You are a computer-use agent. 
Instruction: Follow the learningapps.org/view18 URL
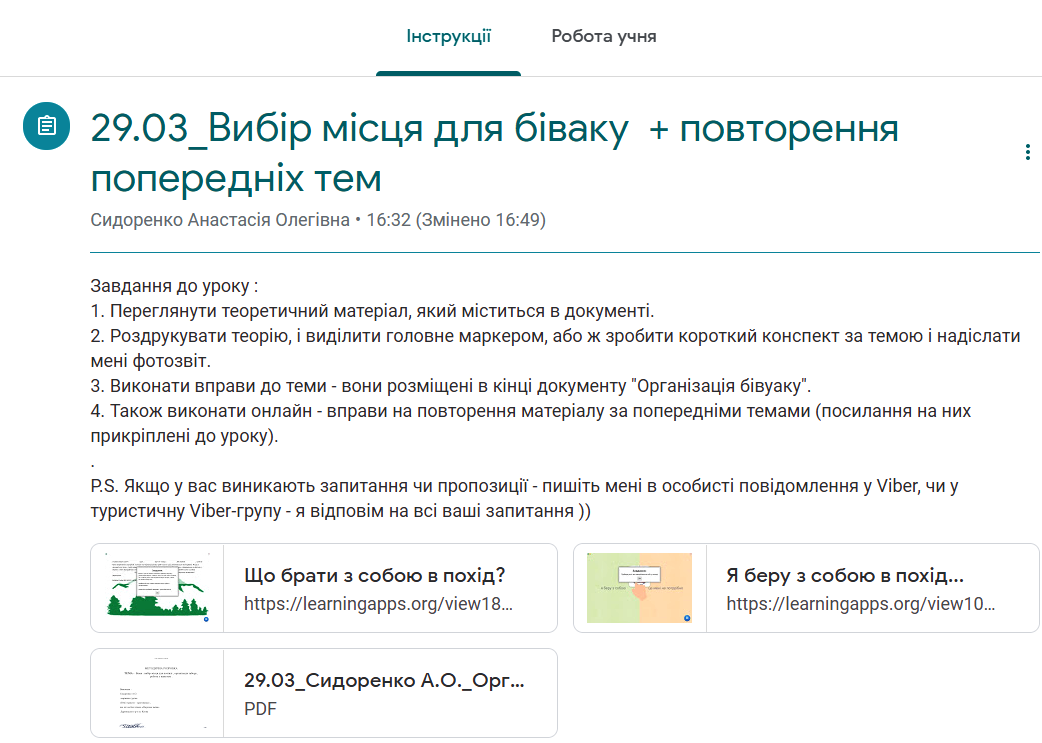tap(378, 603)
